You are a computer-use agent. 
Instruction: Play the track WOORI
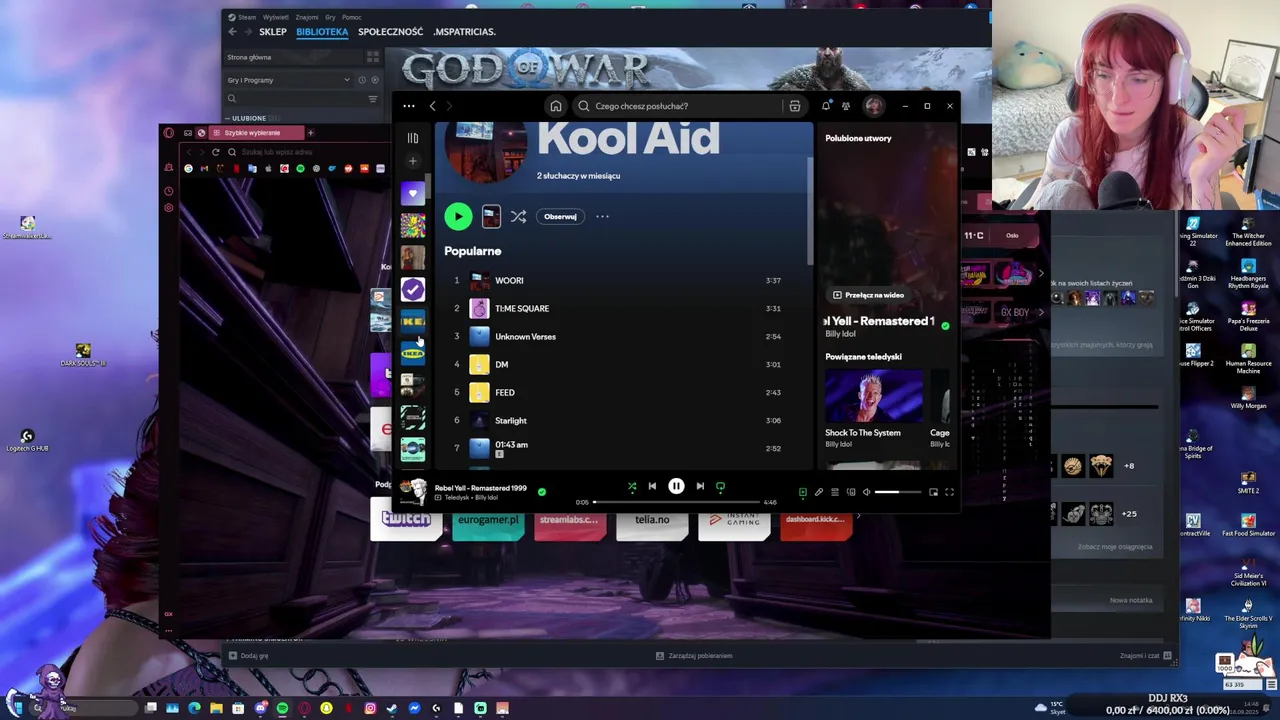(x=509, y=281)
